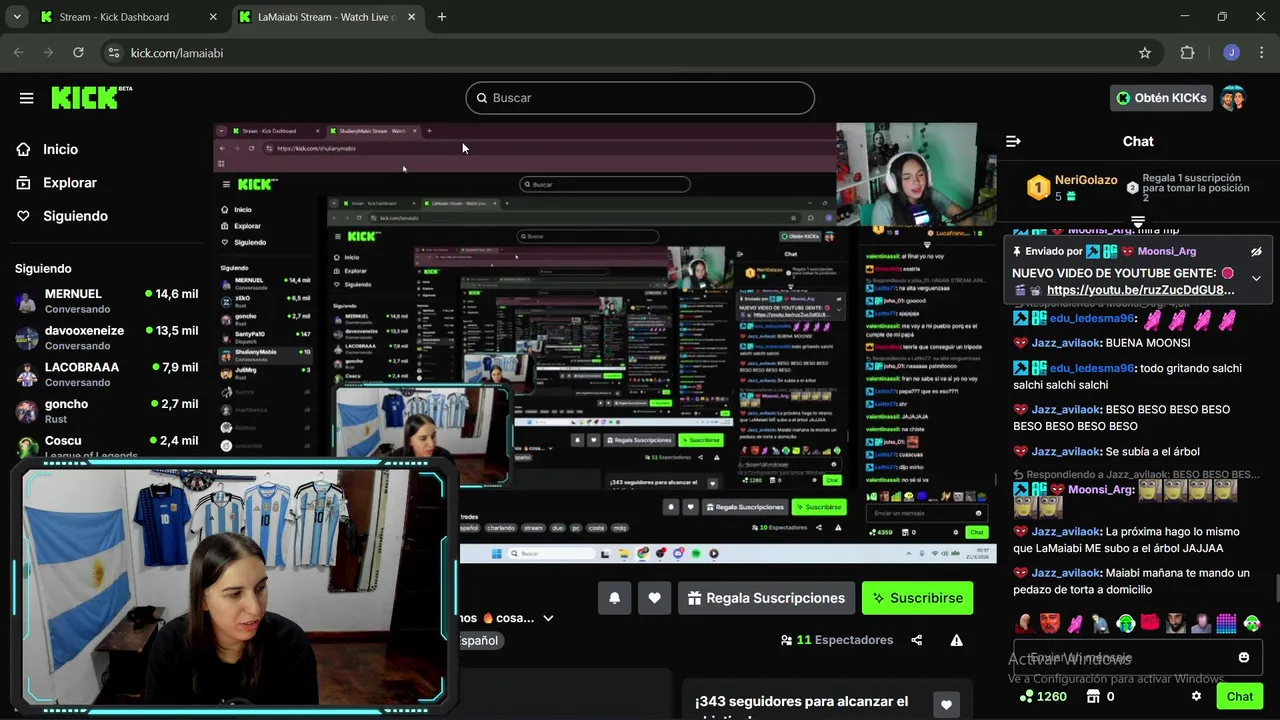Viewport: 1280px width, 720px height.
Task: Hide the pinned message with the eye-slash icon
Action: (1256, 252)
